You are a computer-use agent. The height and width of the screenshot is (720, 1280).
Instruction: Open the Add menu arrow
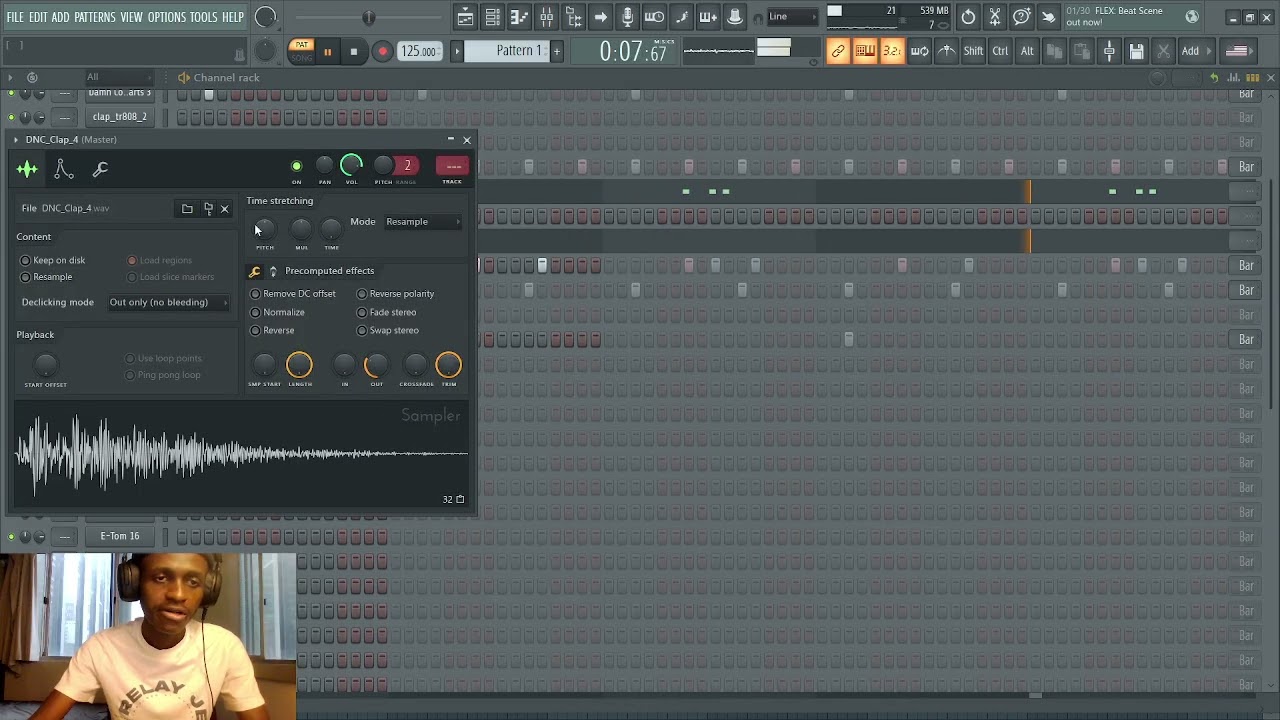[x=1210, y=51]
